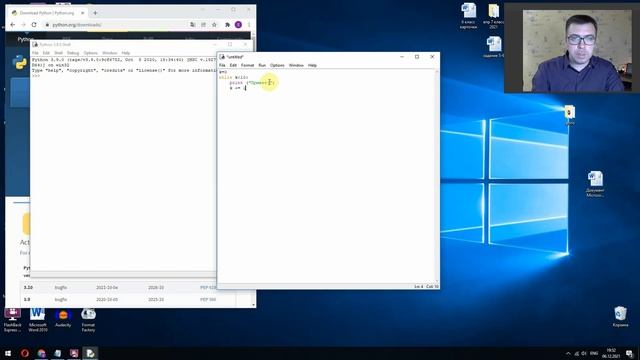Click the while loop line in editor
This screenshot has height=360, width=640.
233,77
